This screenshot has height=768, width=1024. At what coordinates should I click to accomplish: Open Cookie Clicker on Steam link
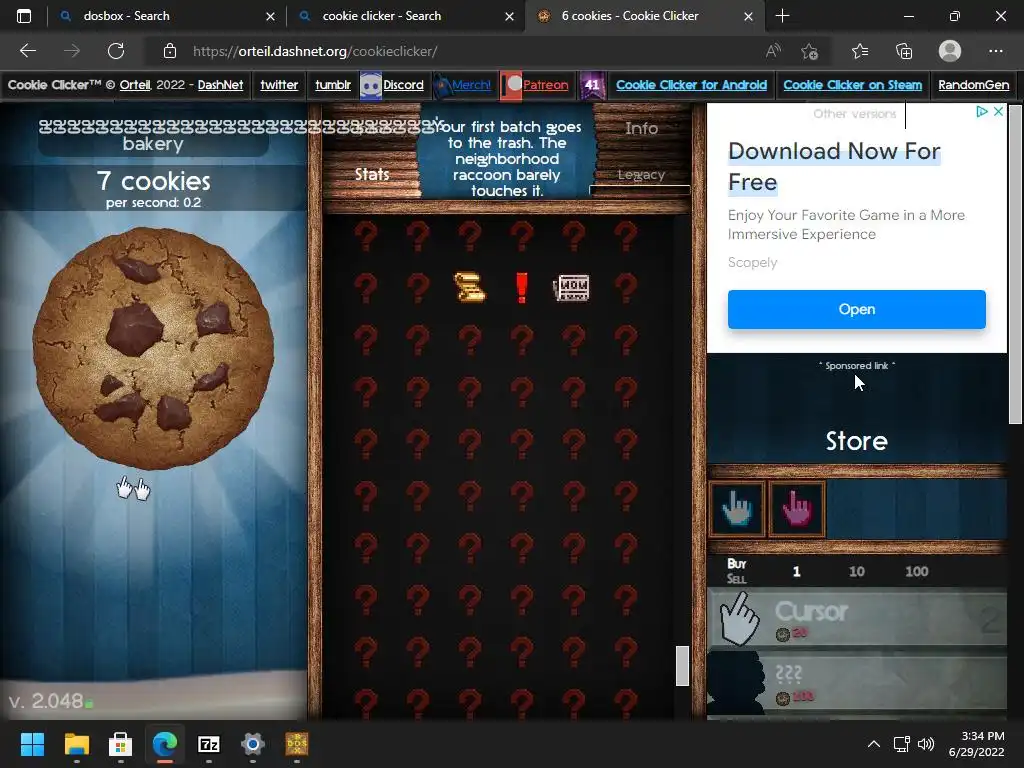tap(853, 85)
